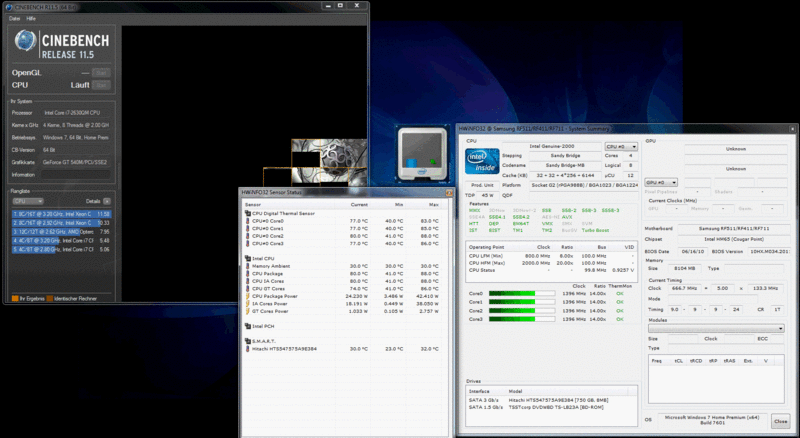Viewport: 800px width, 438px height.
Task: Click the CPU test button next to Läuft
Action: (101, 85)
